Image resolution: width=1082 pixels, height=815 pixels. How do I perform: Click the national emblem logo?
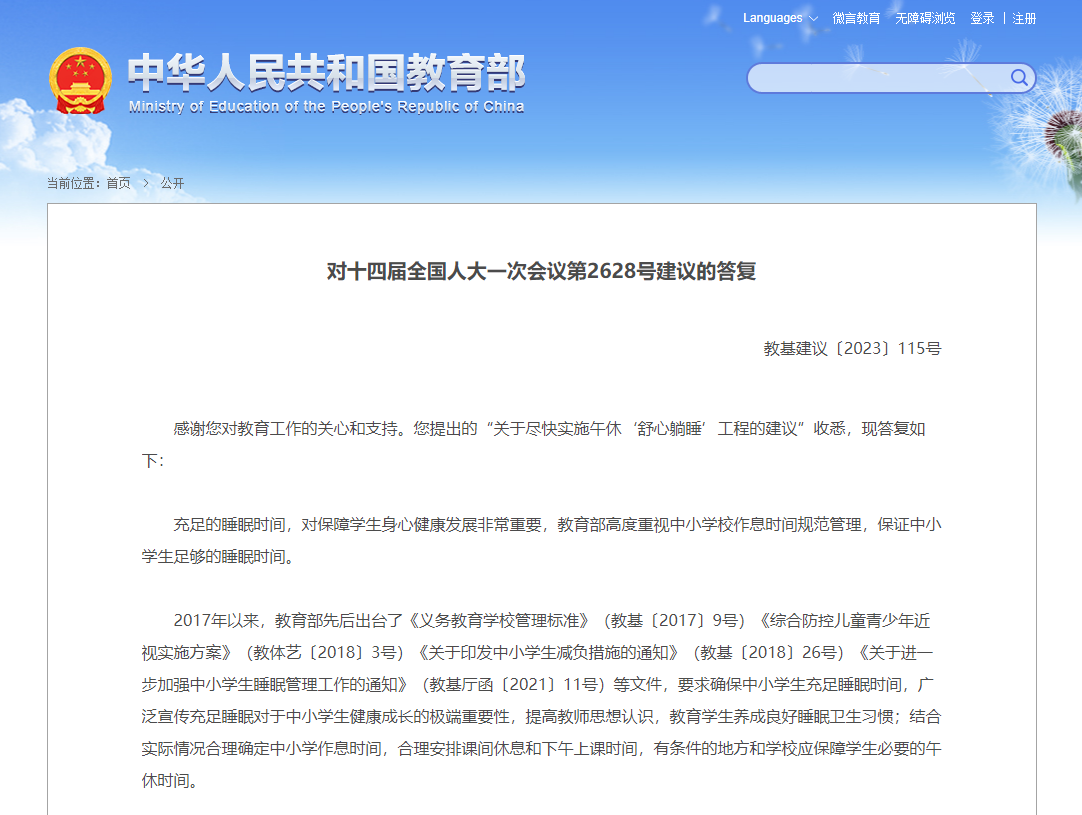click(x=80, y=81)
